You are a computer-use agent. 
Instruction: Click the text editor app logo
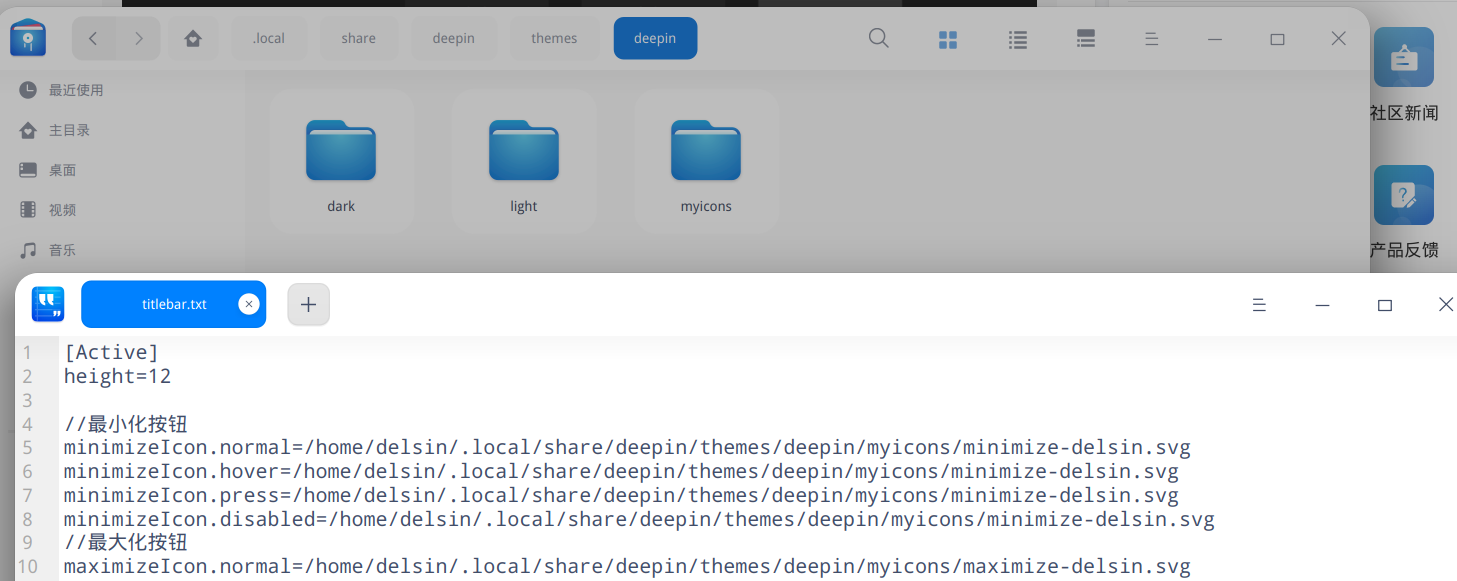pos(48,304)
